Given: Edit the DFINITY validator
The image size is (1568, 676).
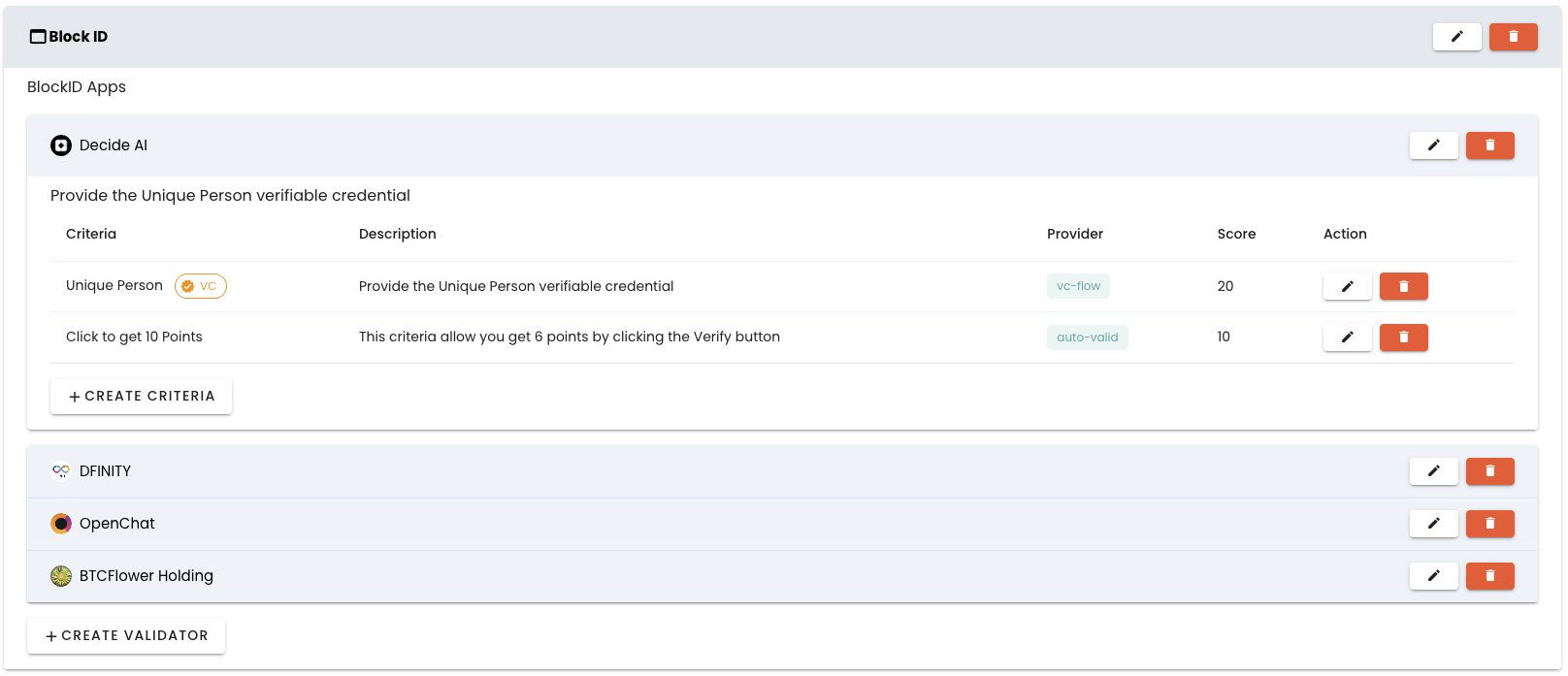Looking at the screenshot, I should tap(1433, 471).
